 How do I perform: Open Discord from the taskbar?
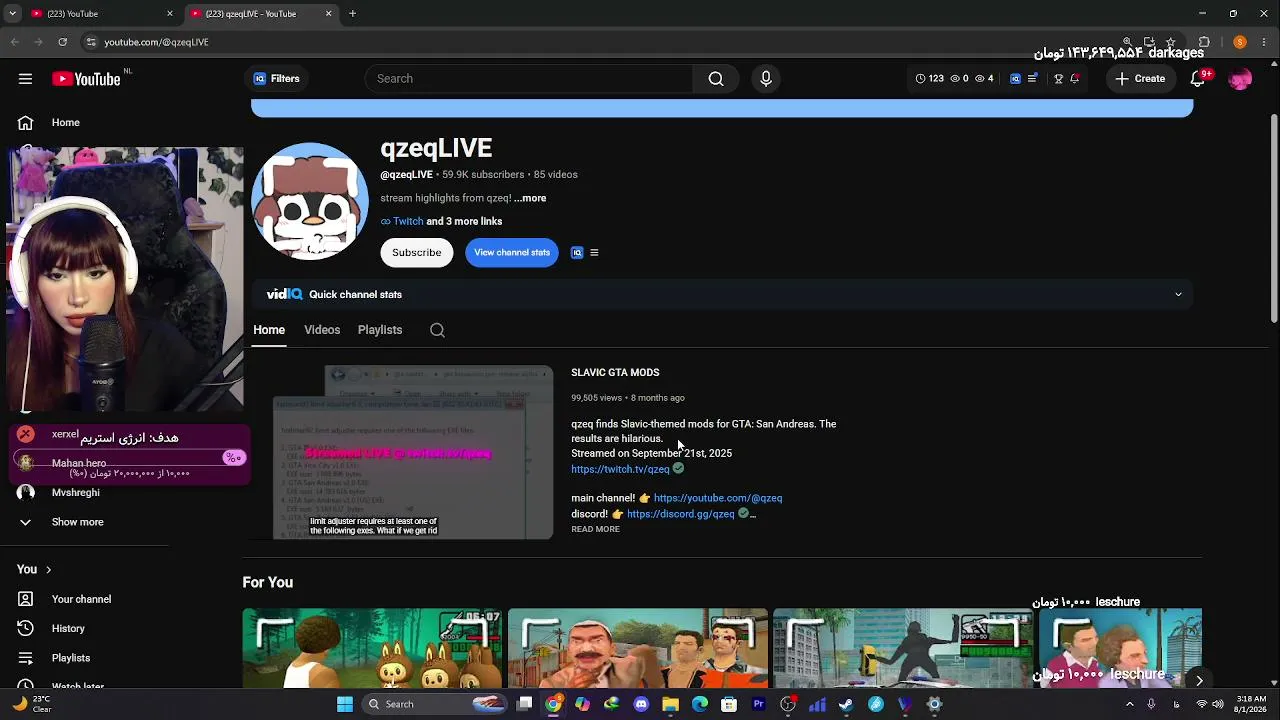tap(641, 704)
